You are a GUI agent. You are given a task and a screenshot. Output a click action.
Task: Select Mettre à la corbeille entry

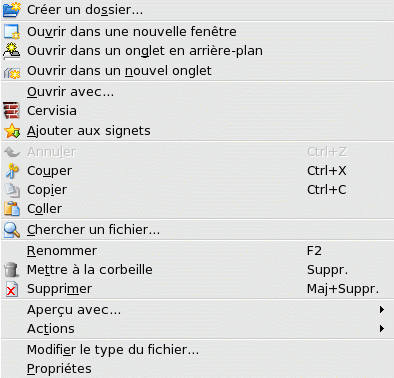[x=197, y=270]
